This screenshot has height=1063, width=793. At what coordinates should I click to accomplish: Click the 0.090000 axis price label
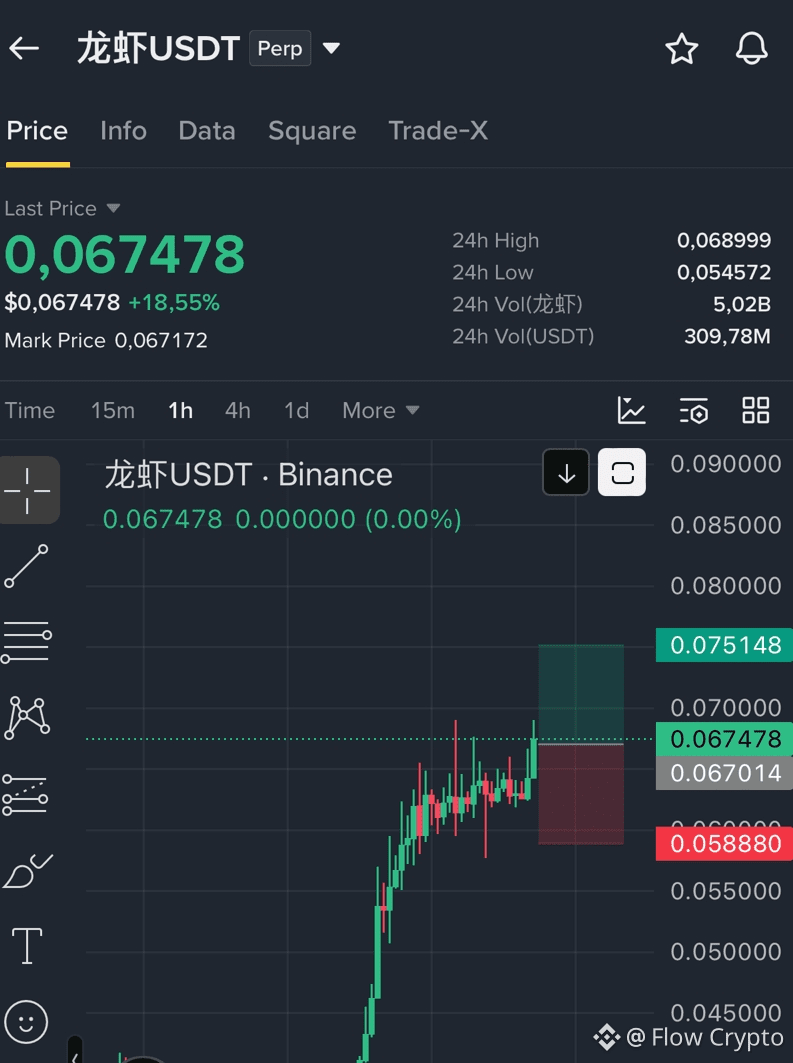click(x=726, y=464)
